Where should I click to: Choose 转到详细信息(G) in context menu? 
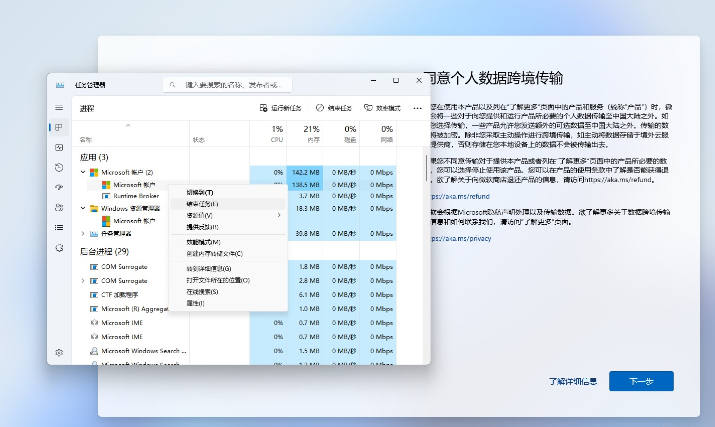[x=228, y=269]
